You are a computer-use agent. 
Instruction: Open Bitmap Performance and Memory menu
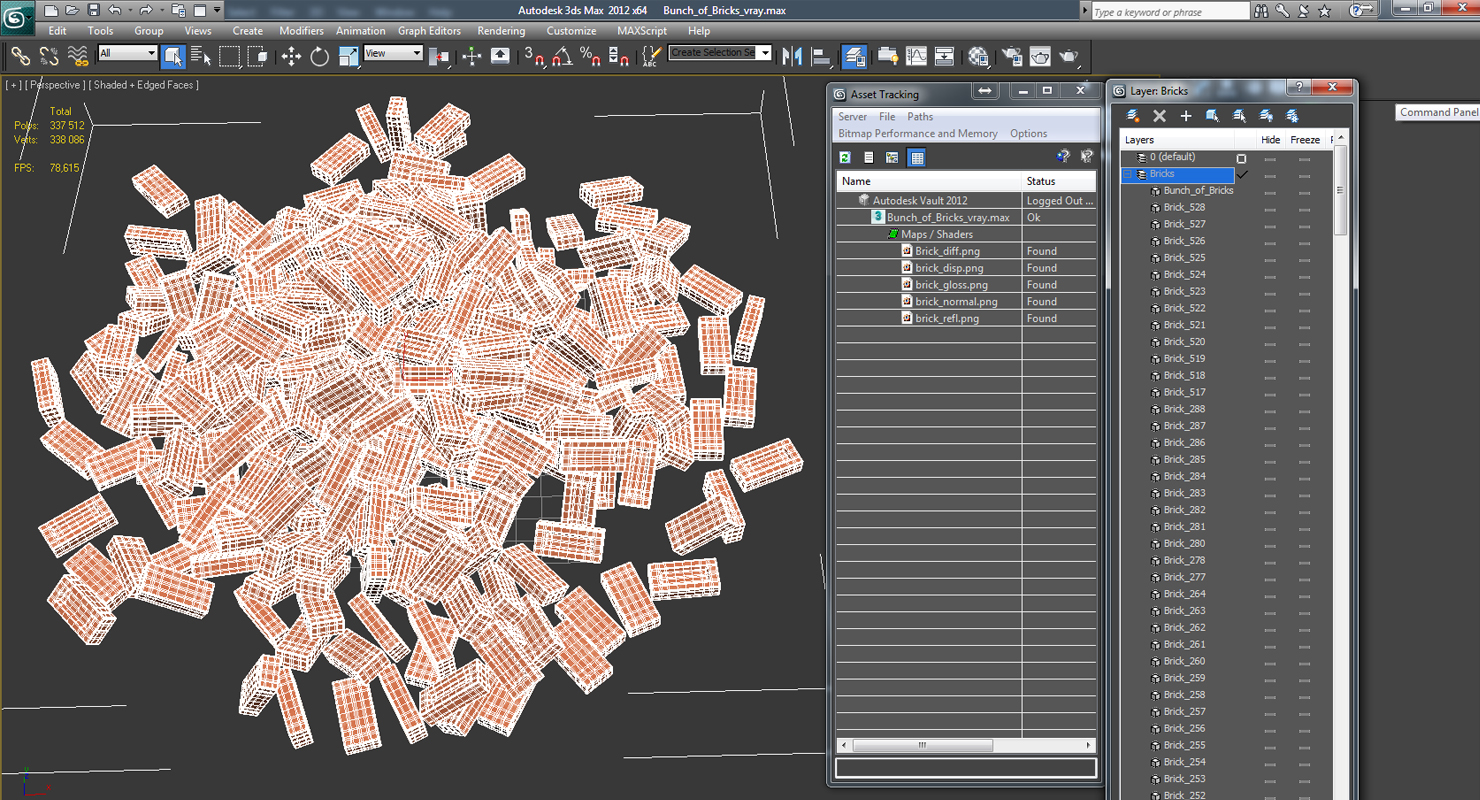pos(918,133)
